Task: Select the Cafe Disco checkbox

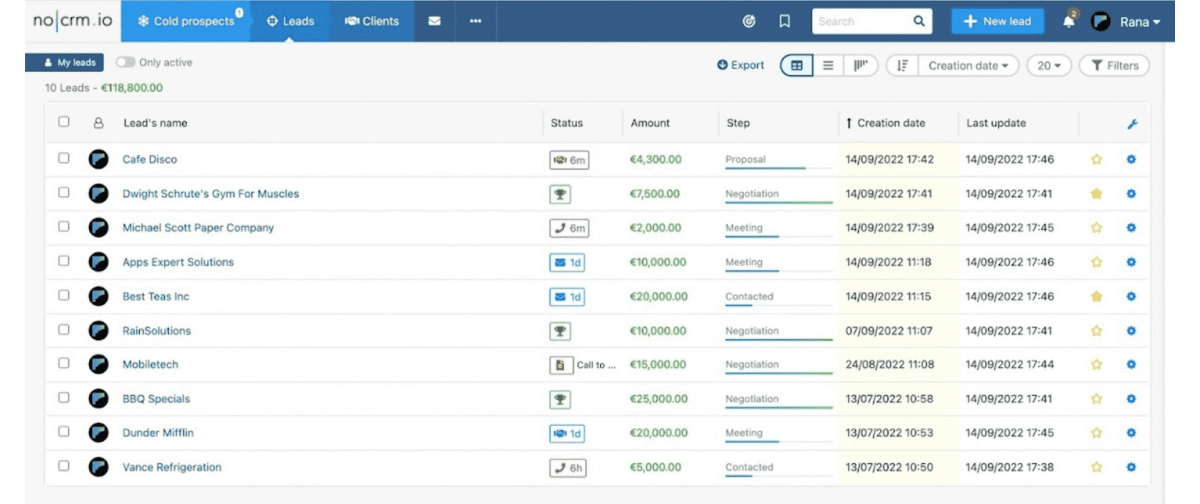Action: click(64, 158)
